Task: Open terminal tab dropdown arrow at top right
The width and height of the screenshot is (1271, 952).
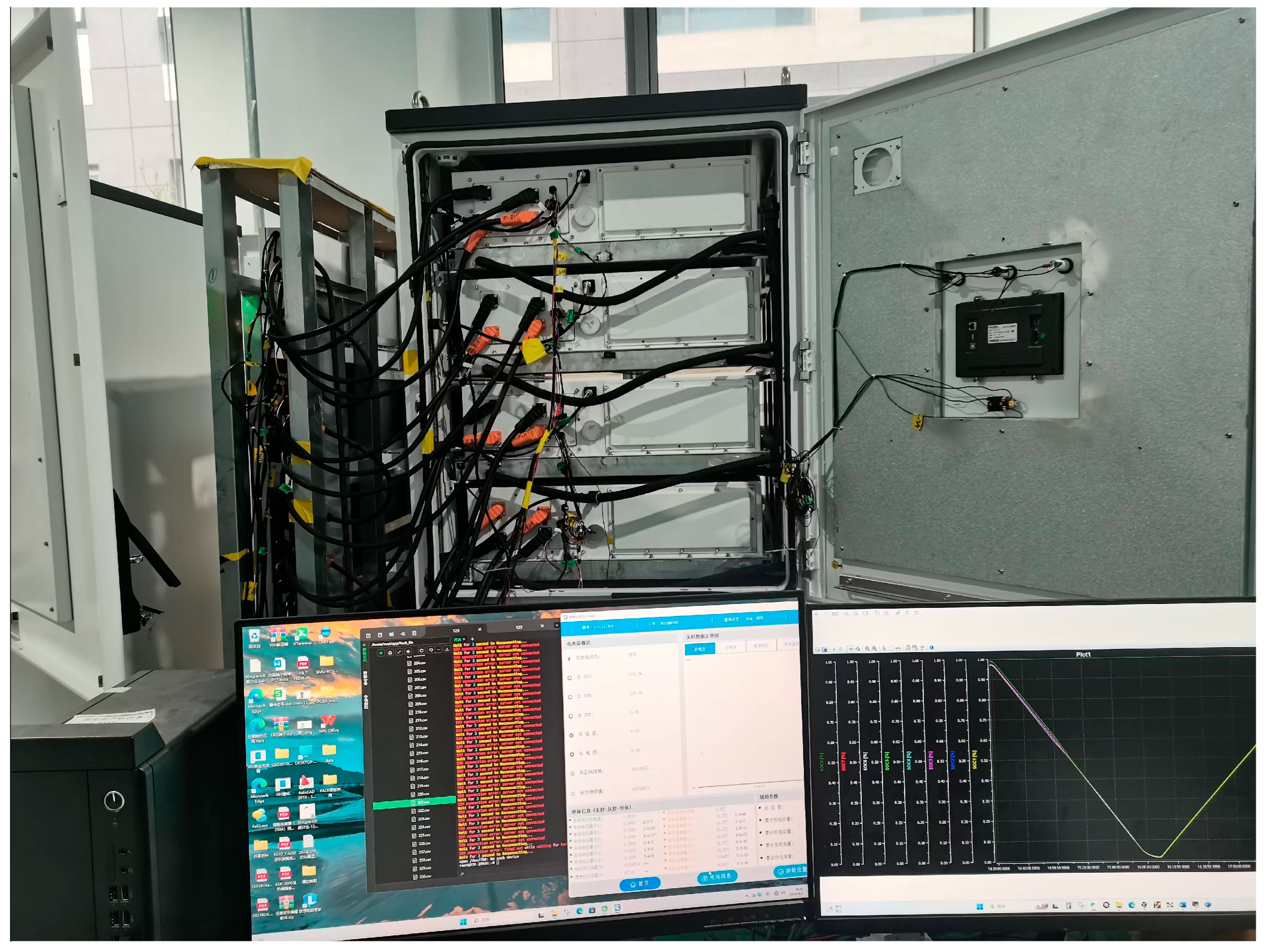Action: click(557, 625)
